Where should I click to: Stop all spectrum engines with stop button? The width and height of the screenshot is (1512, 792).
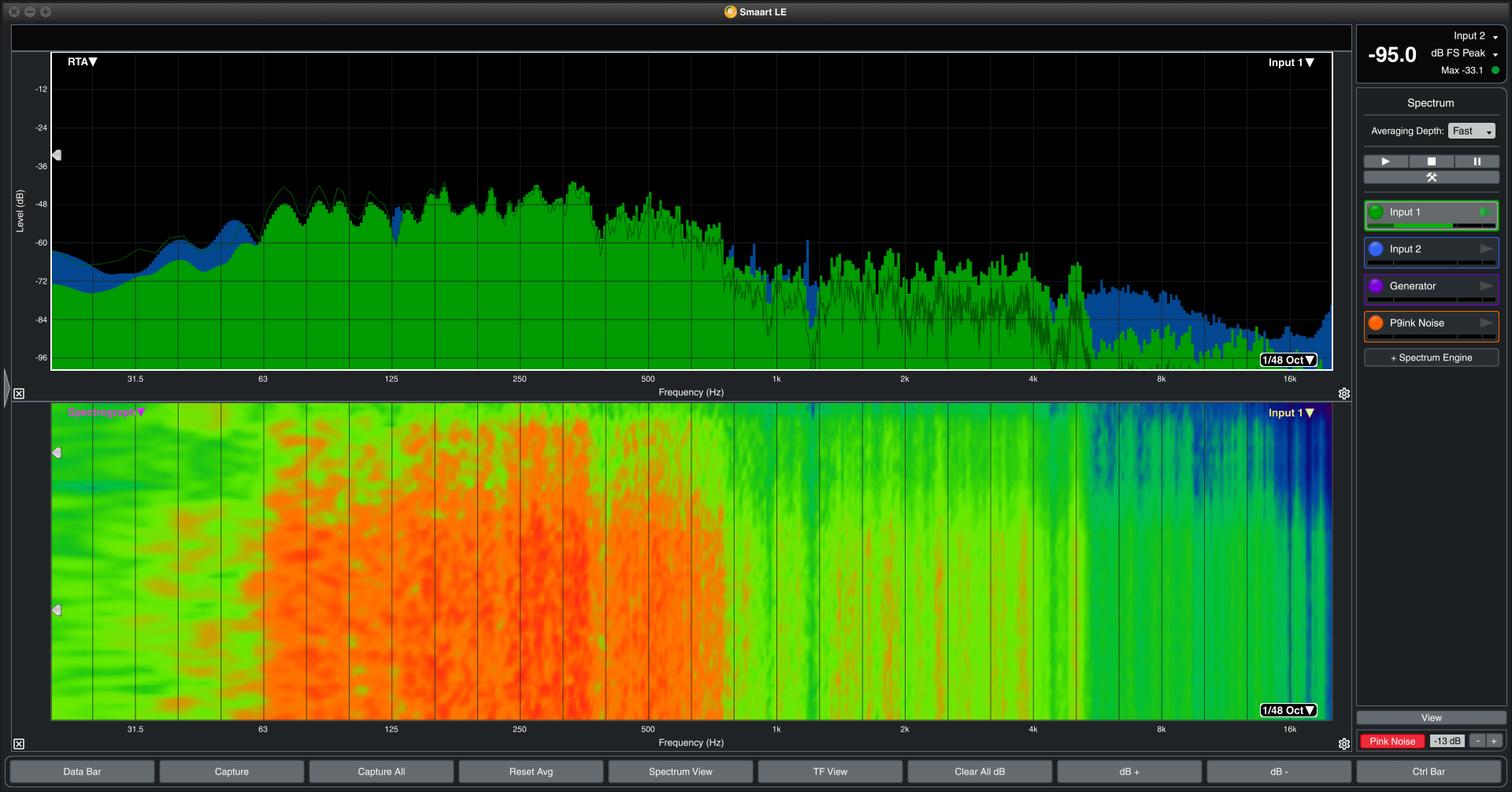point(1432,161)
